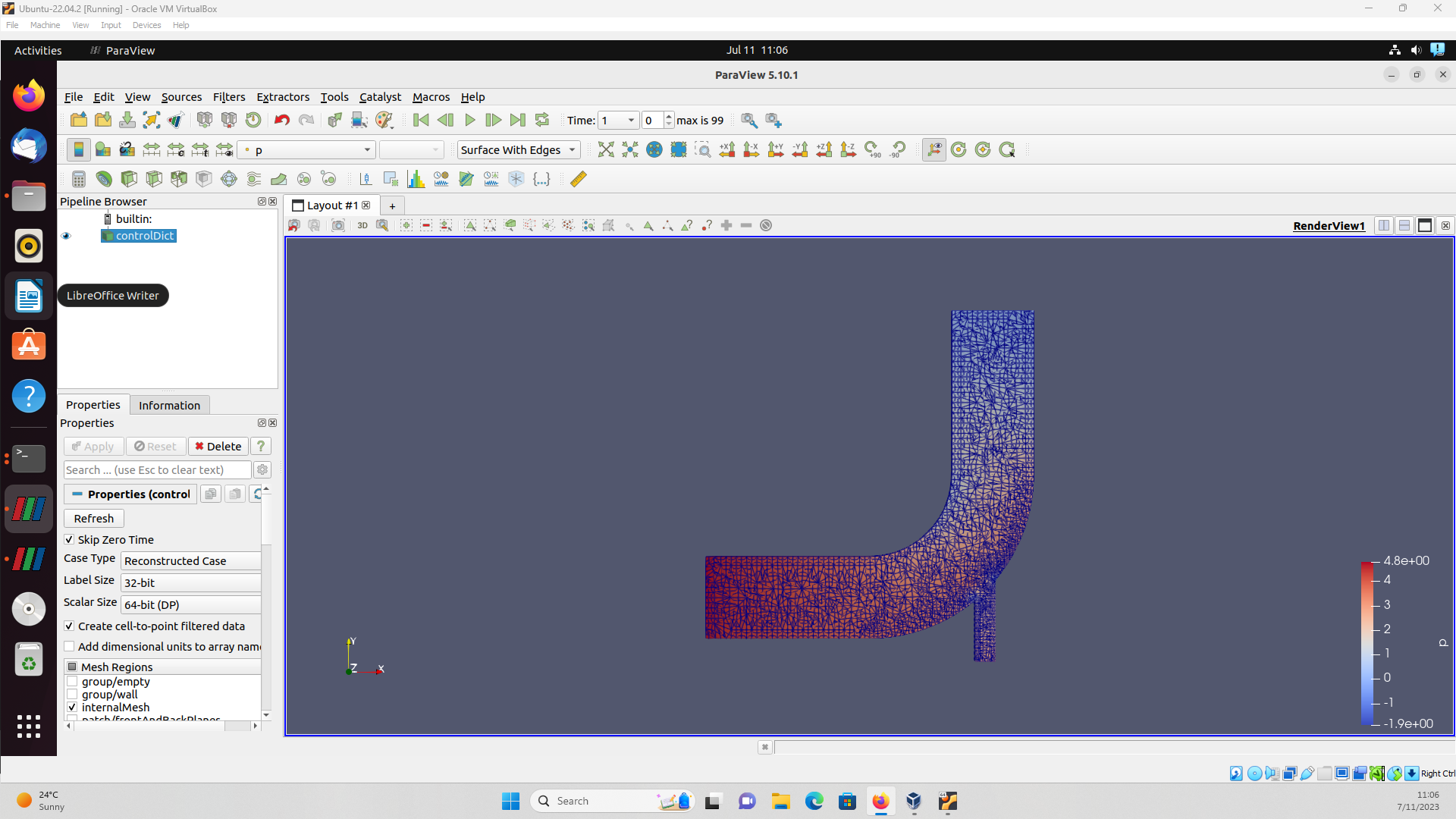1456x819 pixels.
Task: Toggle the color legend visibility icon
Action: 78,149
